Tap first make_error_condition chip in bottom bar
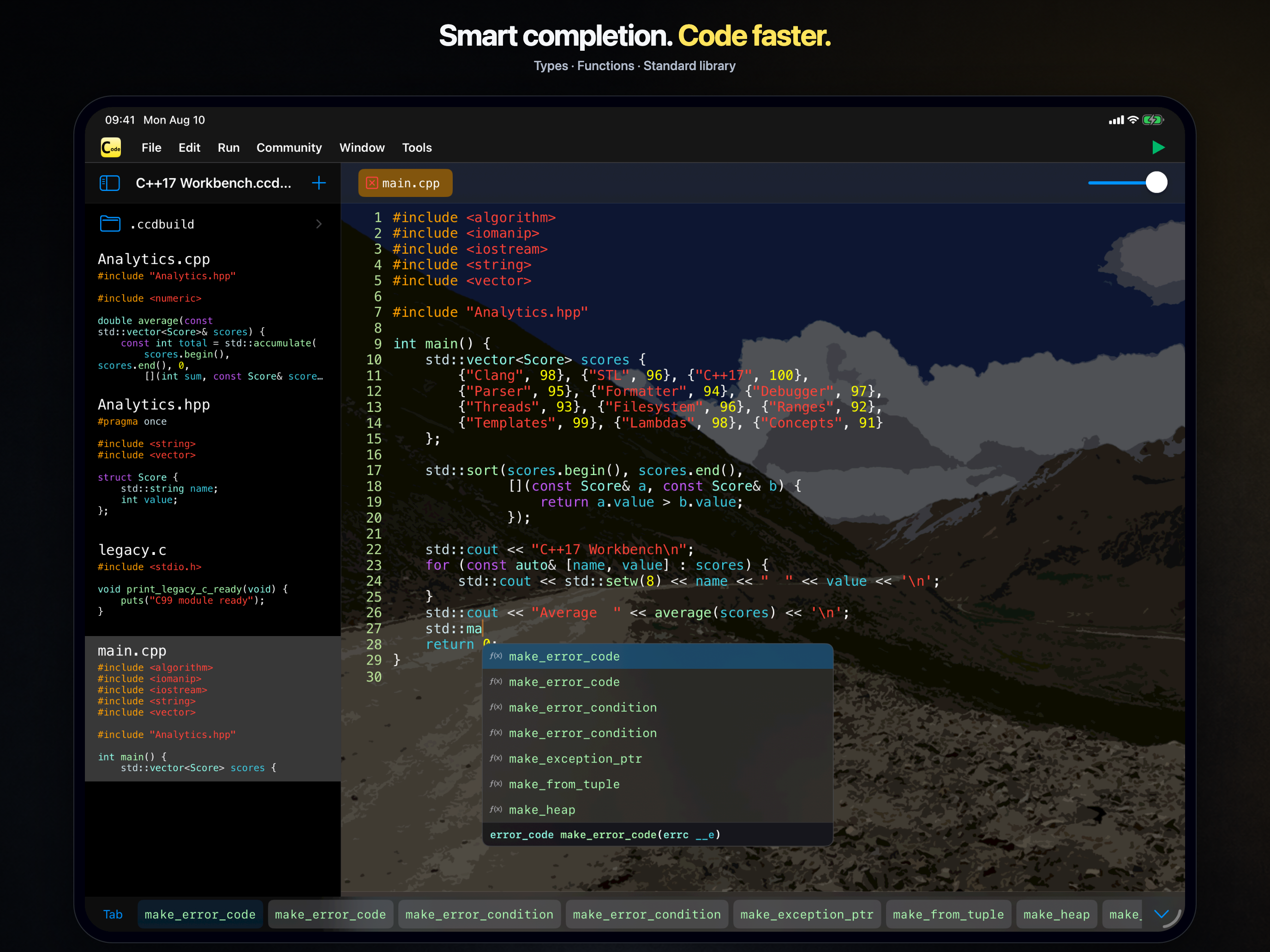 coord(479,914)
